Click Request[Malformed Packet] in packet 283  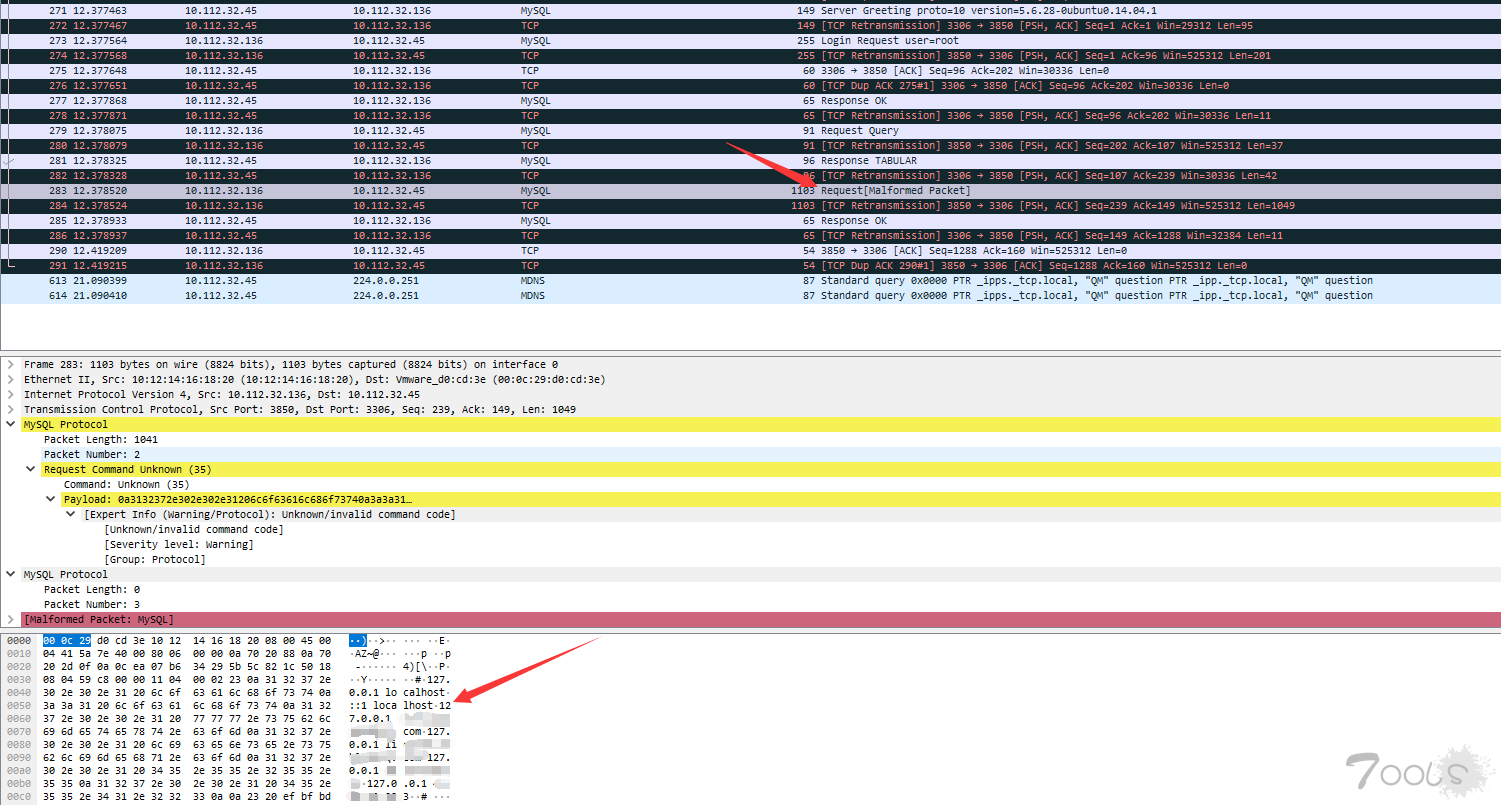tap(896, 191)
